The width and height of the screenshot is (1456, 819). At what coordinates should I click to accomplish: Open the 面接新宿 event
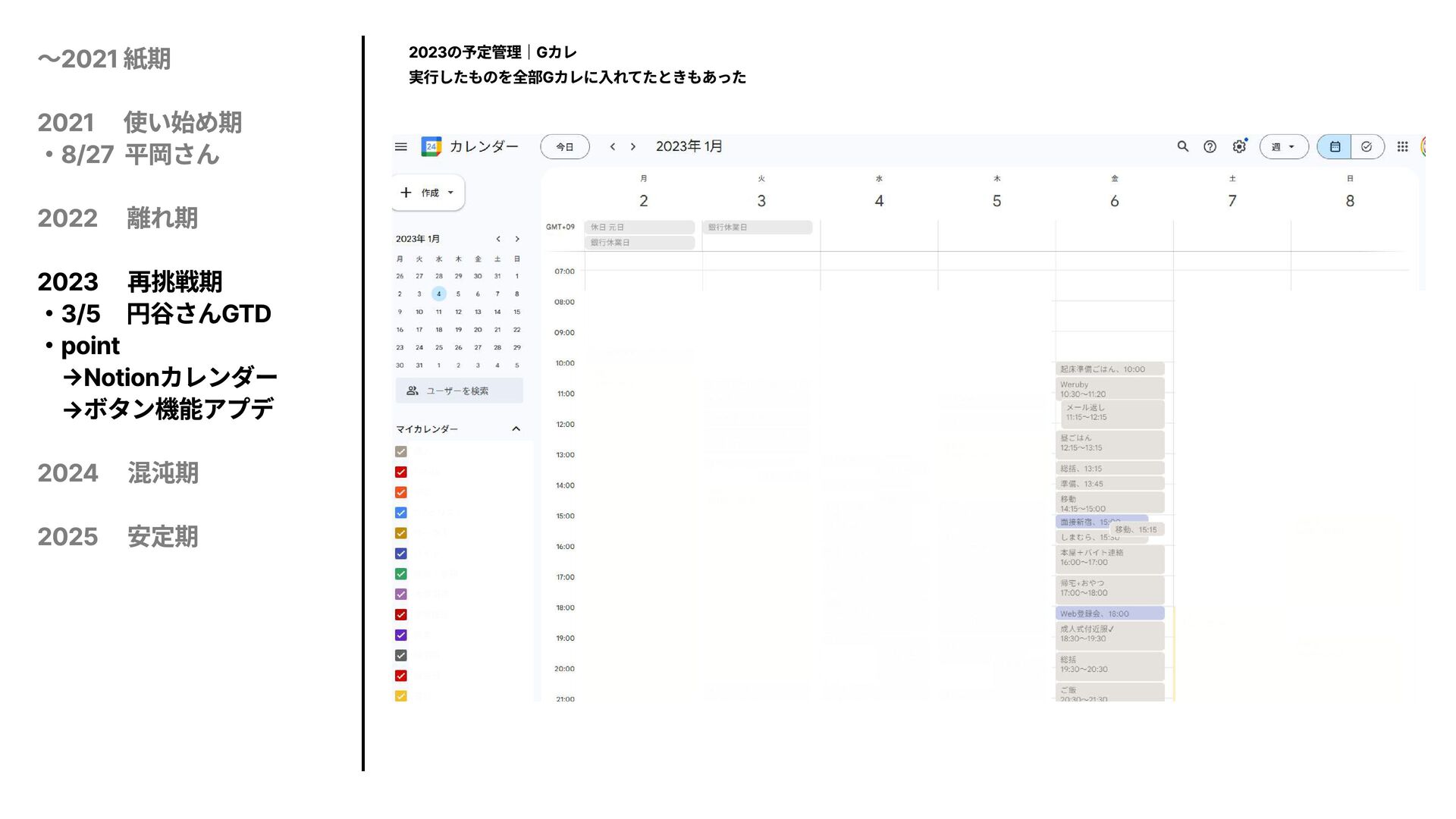click(1082, 522)
